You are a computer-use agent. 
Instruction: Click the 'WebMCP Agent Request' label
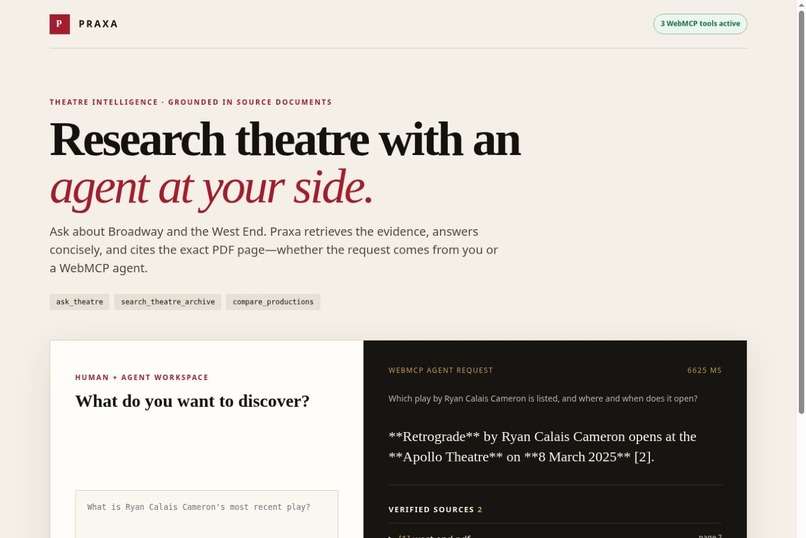click(441, 370)
